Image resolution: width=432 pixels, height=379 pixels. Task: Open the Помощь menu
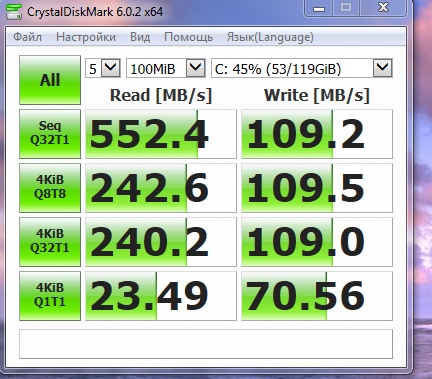click(x=188, y=37)
